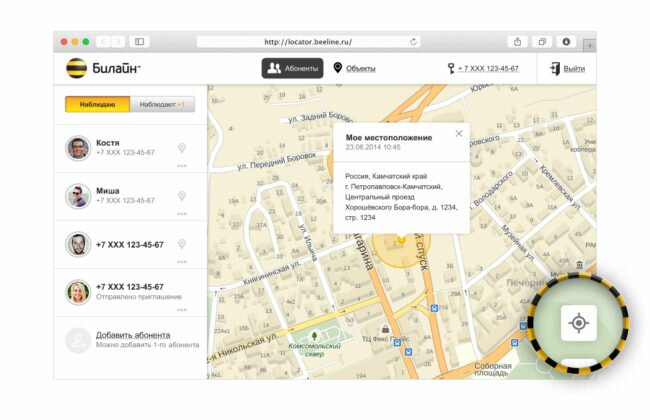
Task: Click Миша's avatar photo
Action: pos(78,196)
